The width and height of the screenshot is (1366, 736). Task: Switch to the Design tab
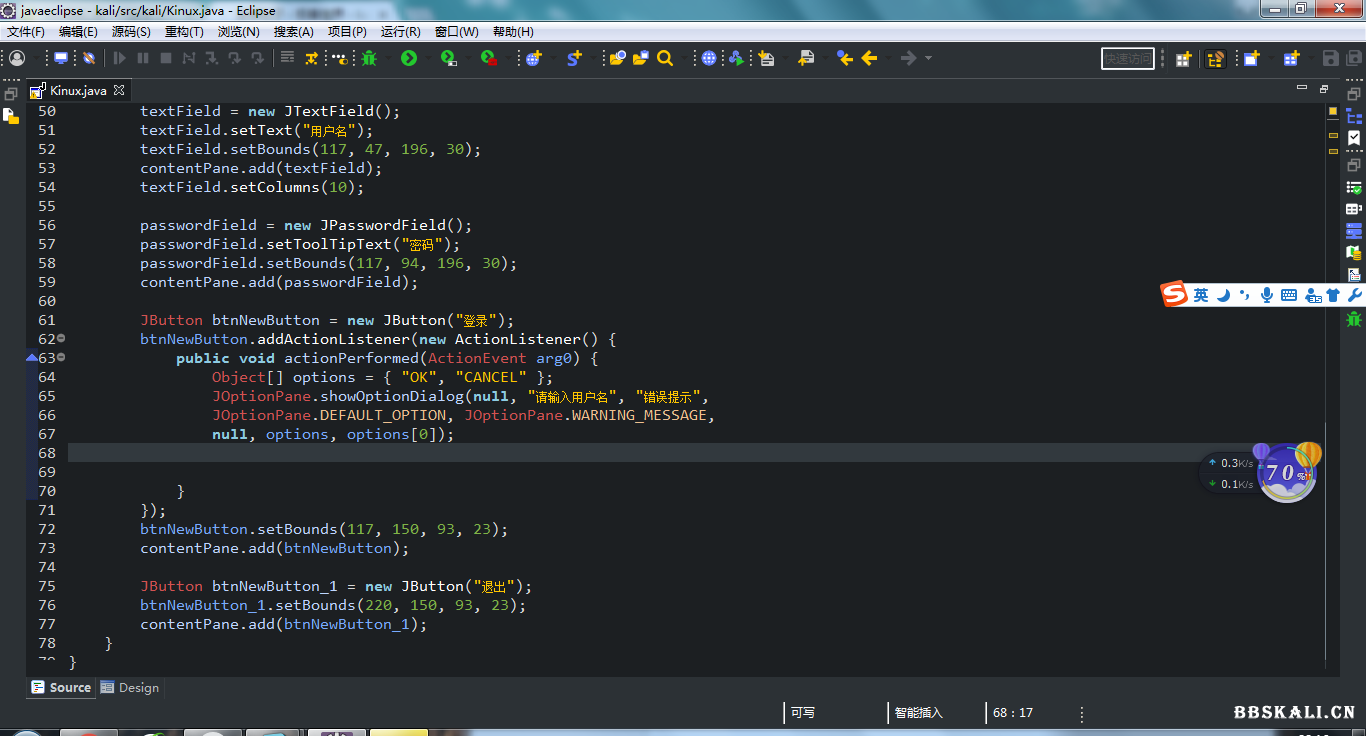(x=131, y=688)
